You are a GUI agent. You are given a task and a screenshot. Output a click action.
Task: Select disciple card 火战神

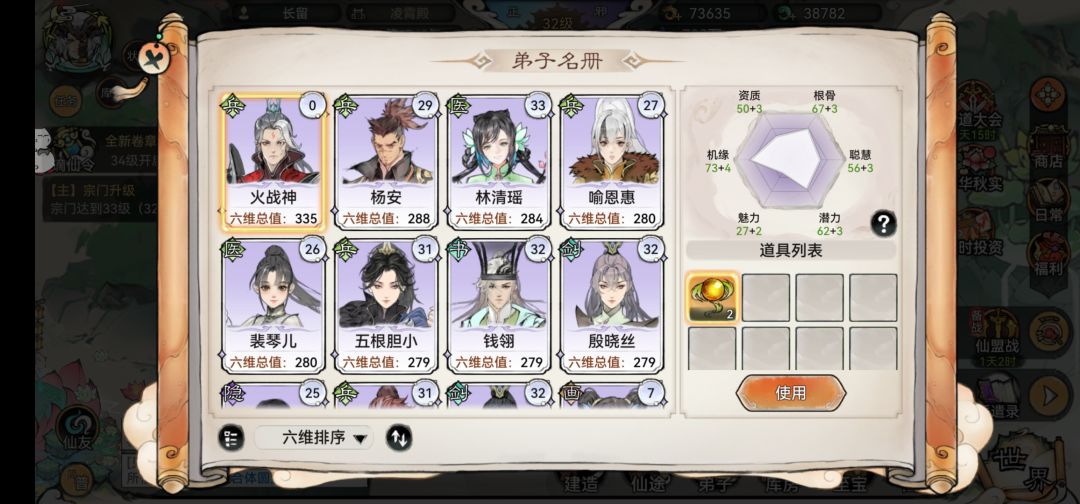273,162
